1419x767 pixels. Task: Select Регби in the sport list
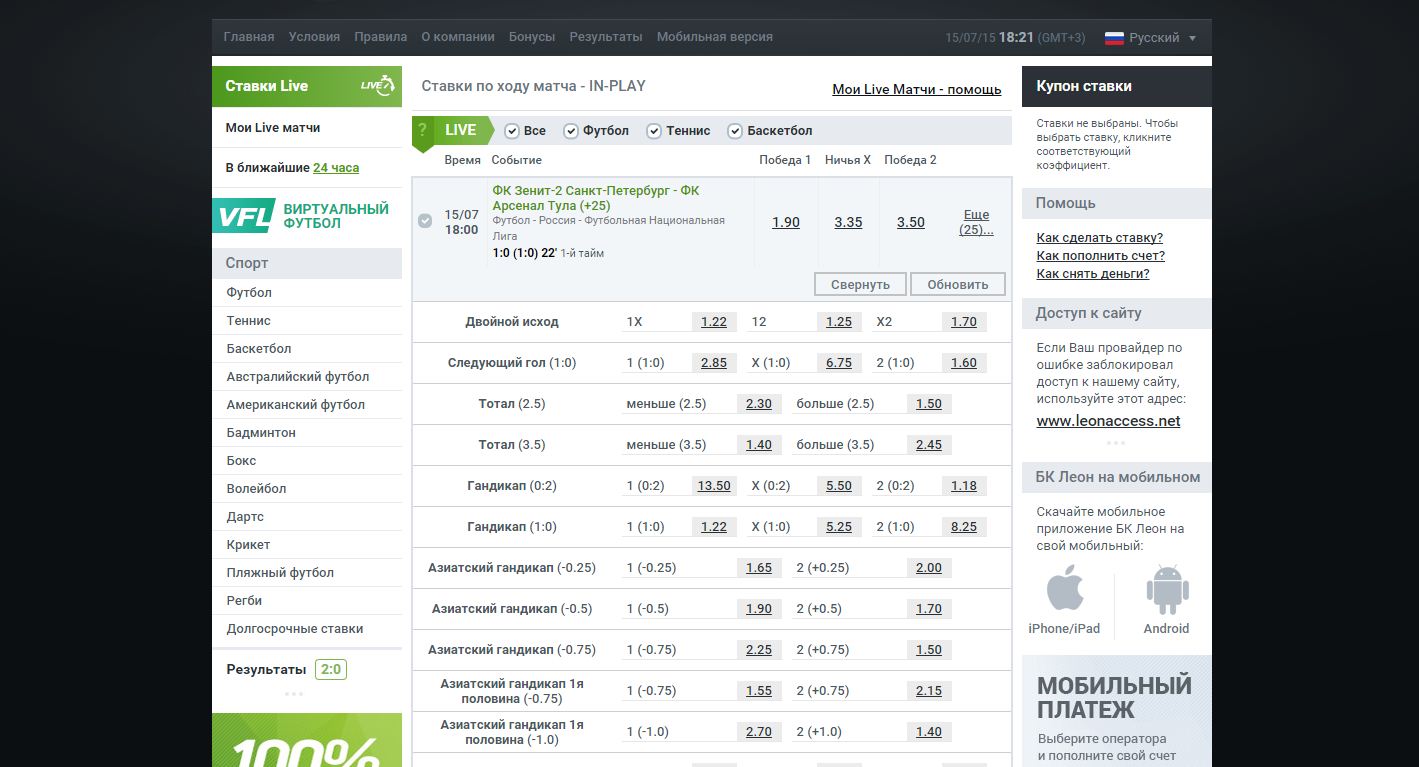(x=244, y=601)
